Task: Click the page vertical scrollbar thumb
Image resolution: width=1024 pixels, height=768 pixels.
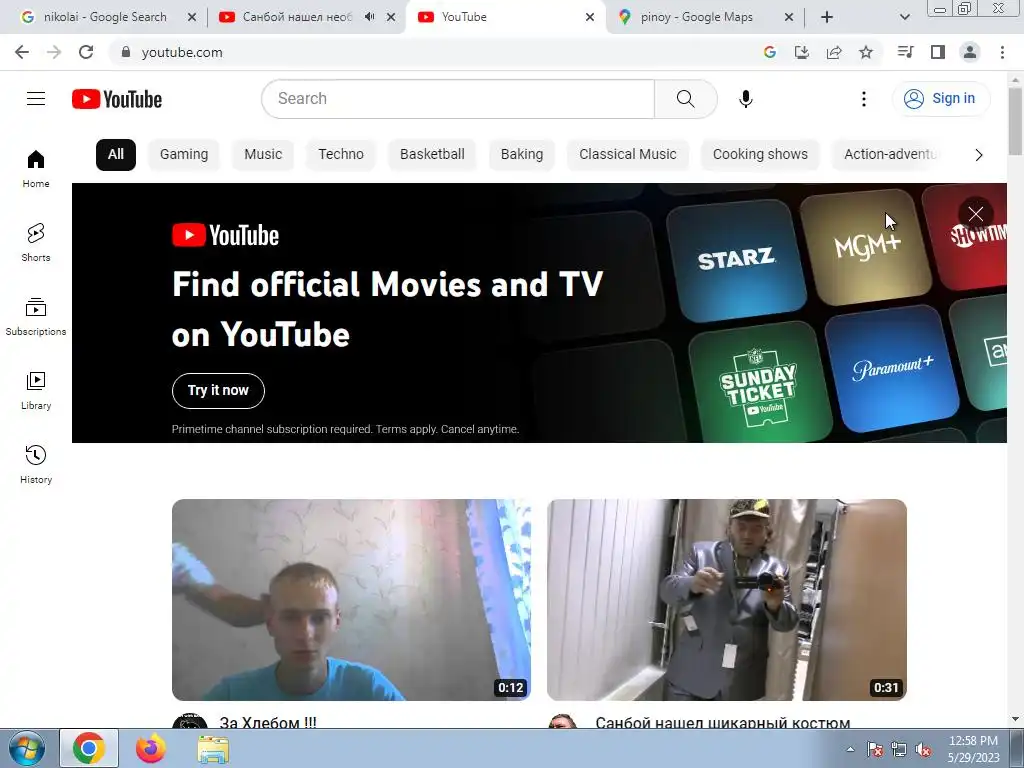Action: (x=1015, y=121)
